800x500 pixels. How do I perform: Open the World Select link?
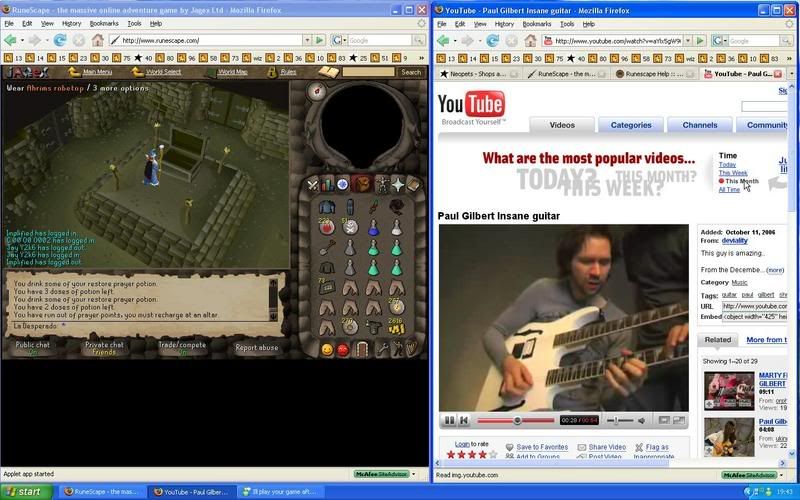click(163, 72)
